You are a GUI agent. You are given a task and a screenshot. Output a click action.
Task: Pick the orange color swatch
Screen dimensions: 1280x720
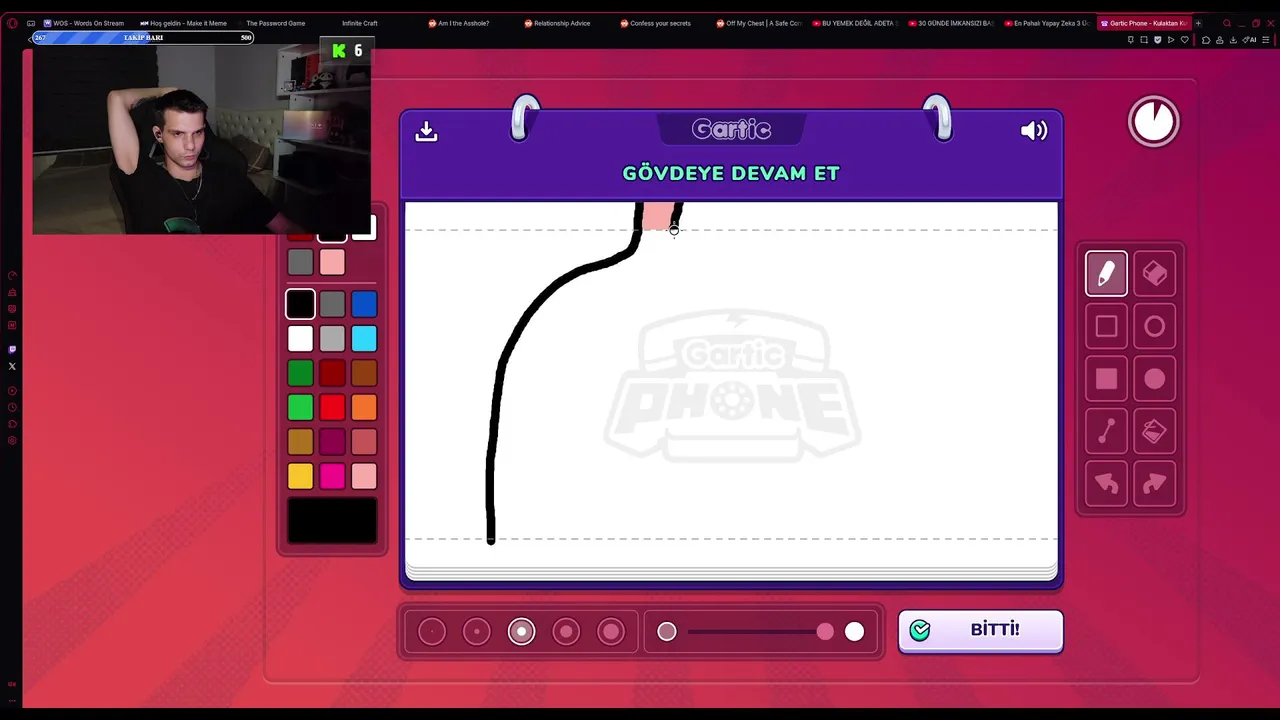pos(364,407)
